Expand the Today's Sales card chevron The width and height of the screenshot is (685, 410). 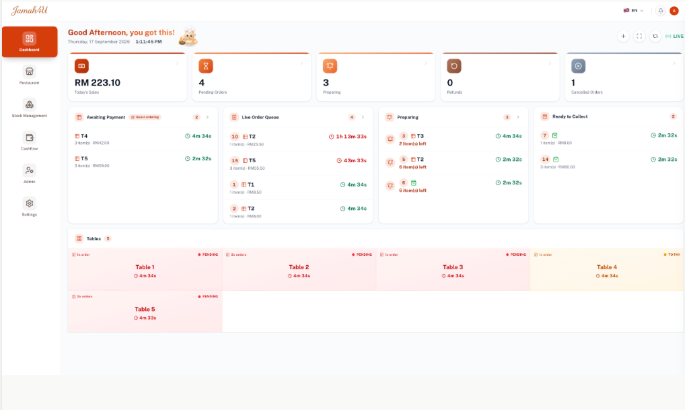177,64
